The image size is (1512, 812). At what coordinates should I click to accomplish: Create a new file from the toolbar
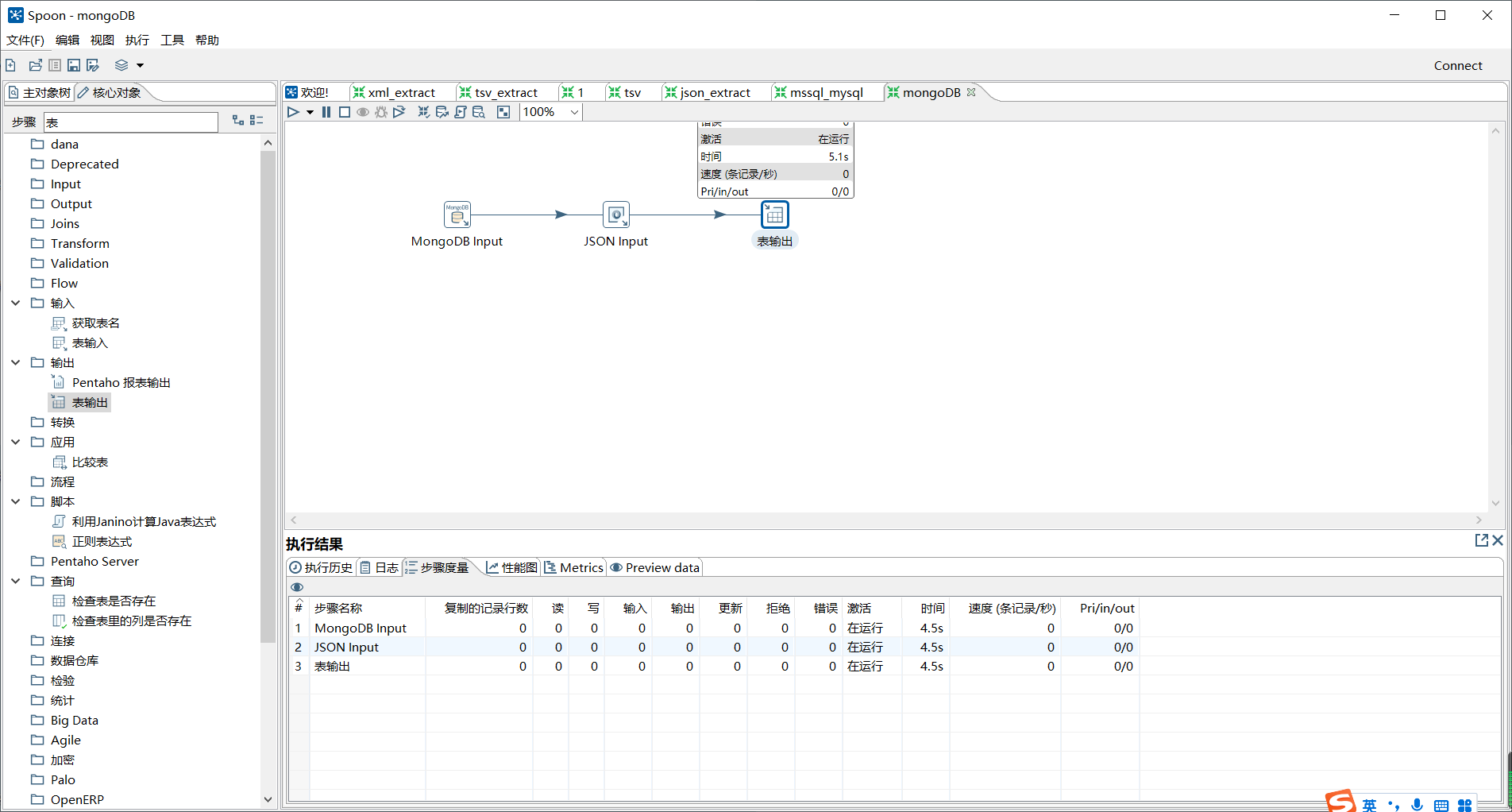(11, 65)
